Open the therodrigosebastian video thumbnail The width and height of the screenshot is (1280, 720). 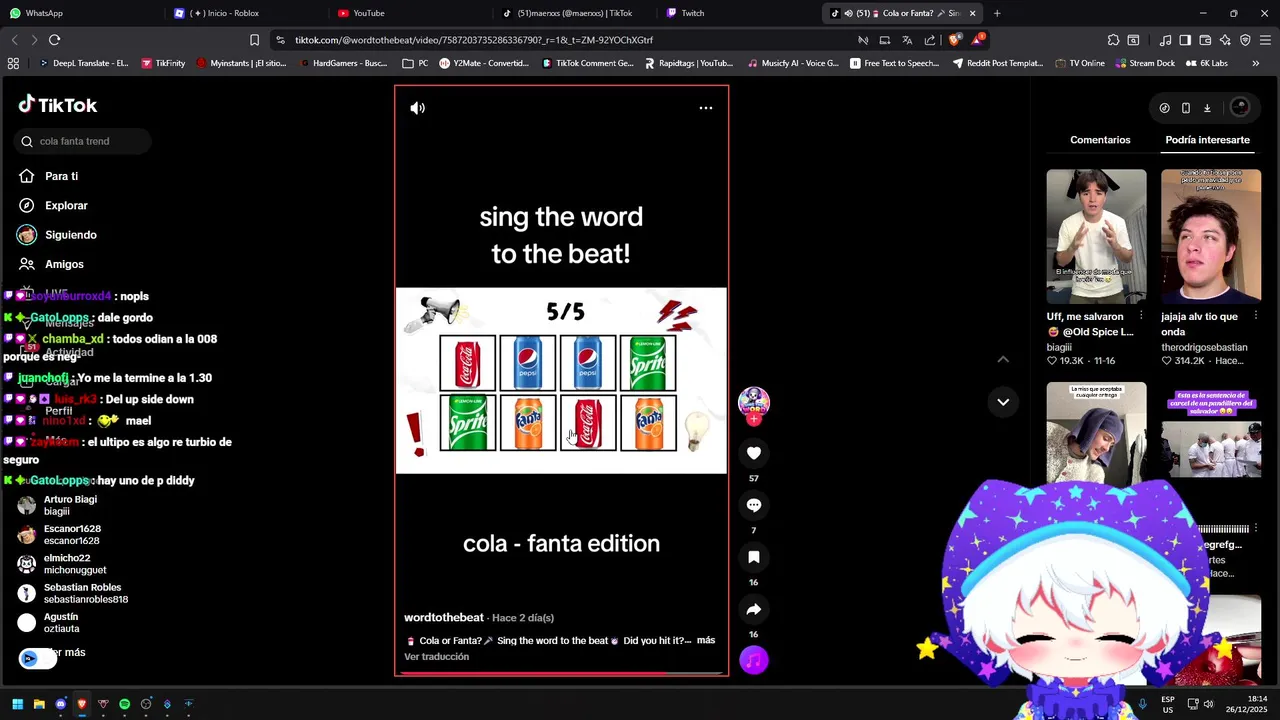coord(1211,236)
